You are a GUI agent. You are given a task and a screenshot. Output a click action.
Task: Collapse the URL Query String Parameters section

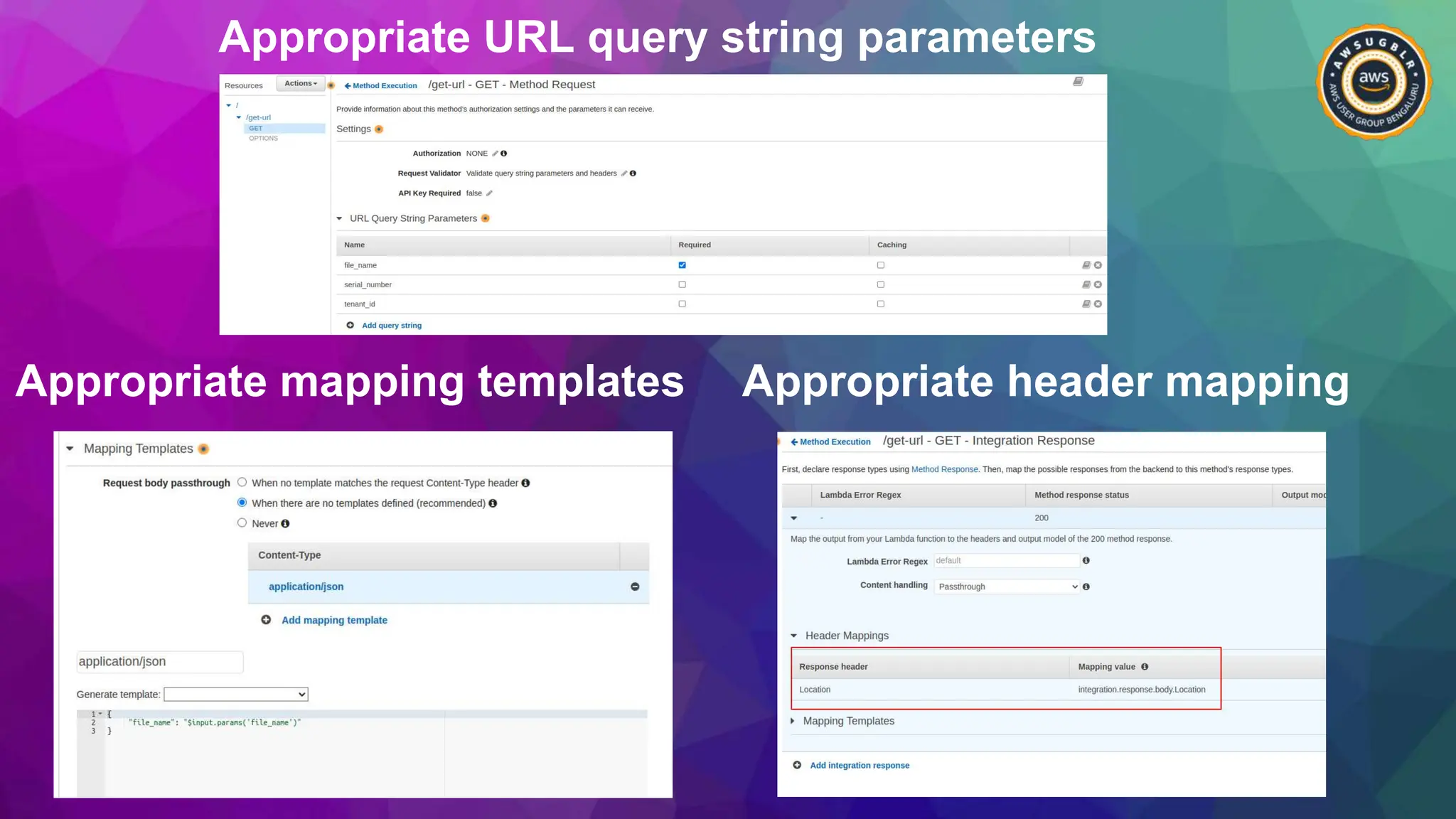(x=339, y=218)
